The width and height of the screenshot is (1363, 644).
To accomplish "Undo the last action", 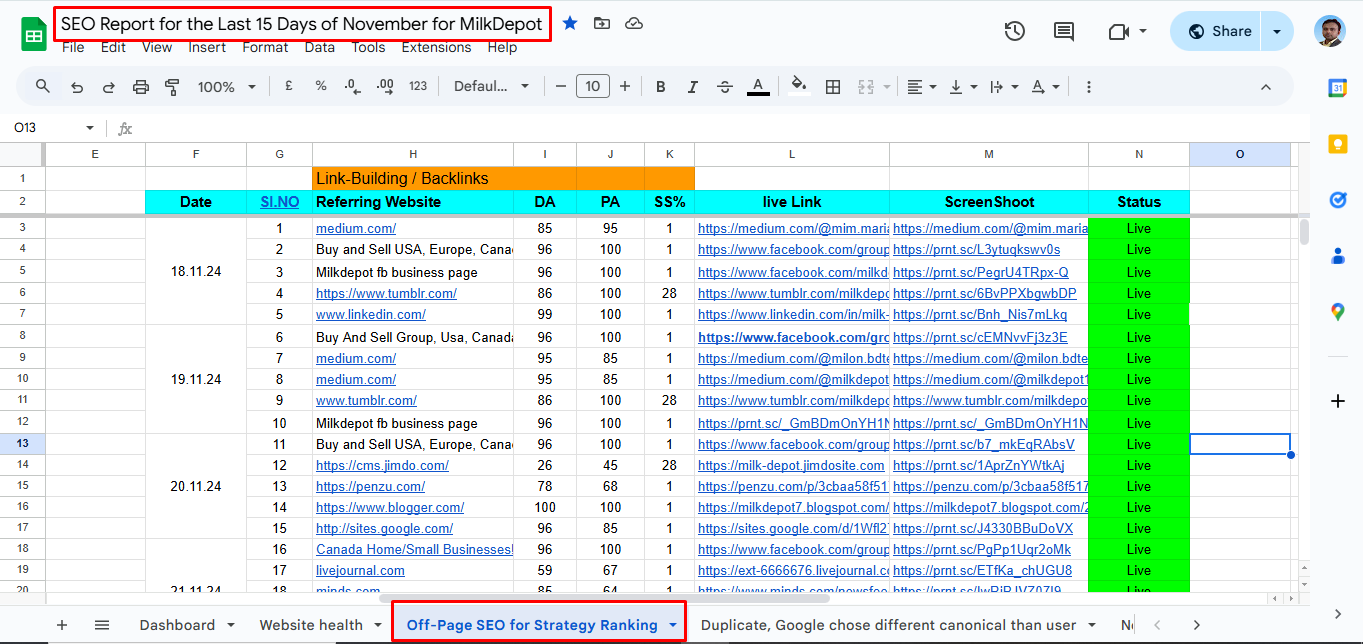I will pyautogui.click(x=77, y=87).
